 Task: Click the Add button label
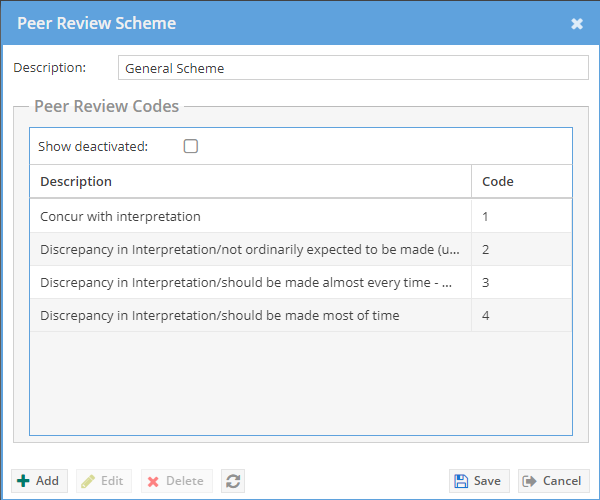(47, 481)
